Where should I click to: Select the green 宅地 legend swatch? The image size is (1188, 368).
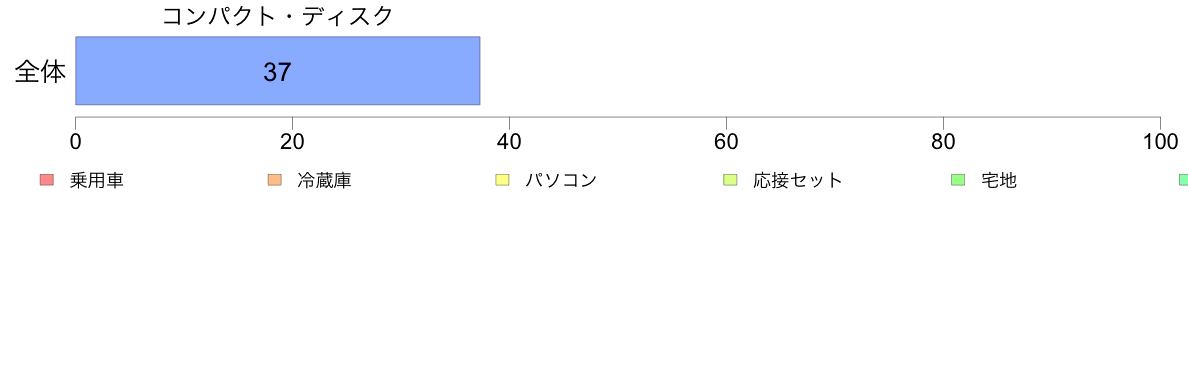pos(958,180)
